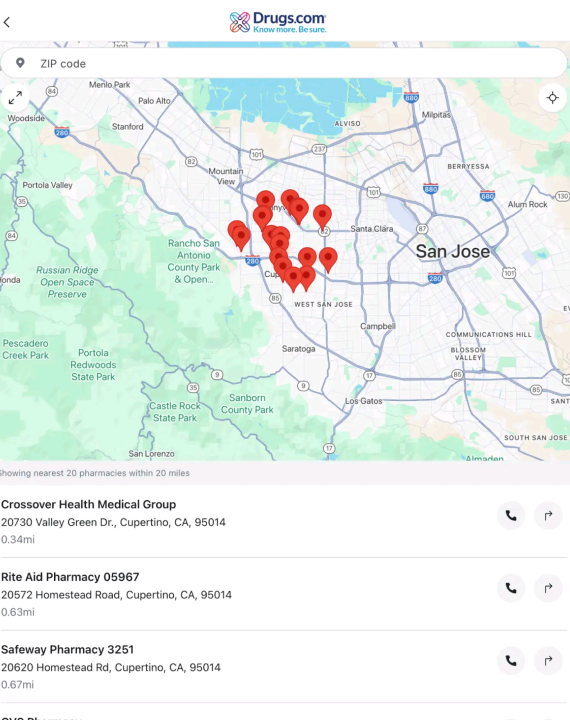Get directions to Rite Aid Pharmacy 05967
Viewport: 570px width, 720px height.
tap(548, 588)
